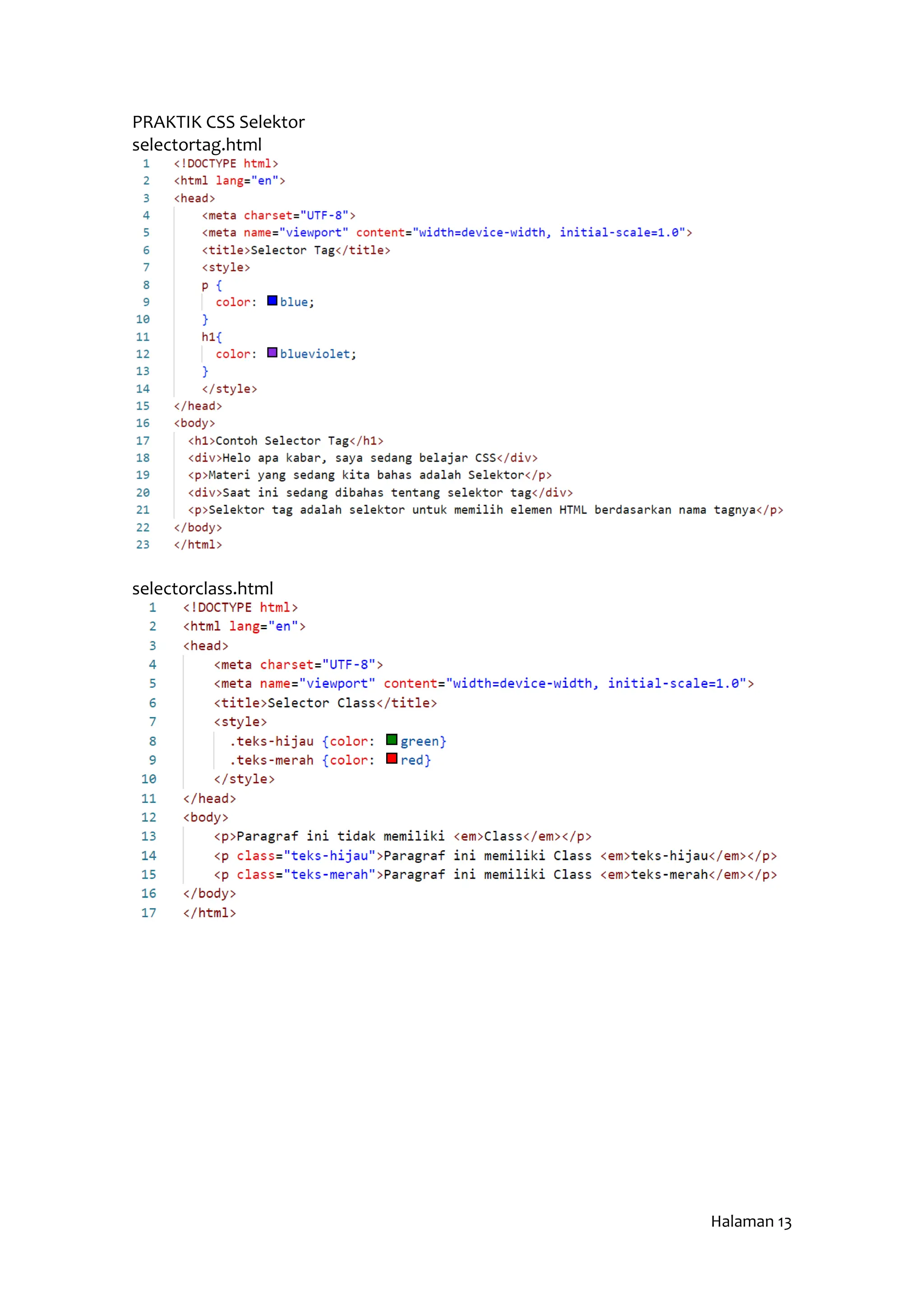This screenshot has width=924, height=1307.
Task: Click the green color swatch
Action: (392, 739)
